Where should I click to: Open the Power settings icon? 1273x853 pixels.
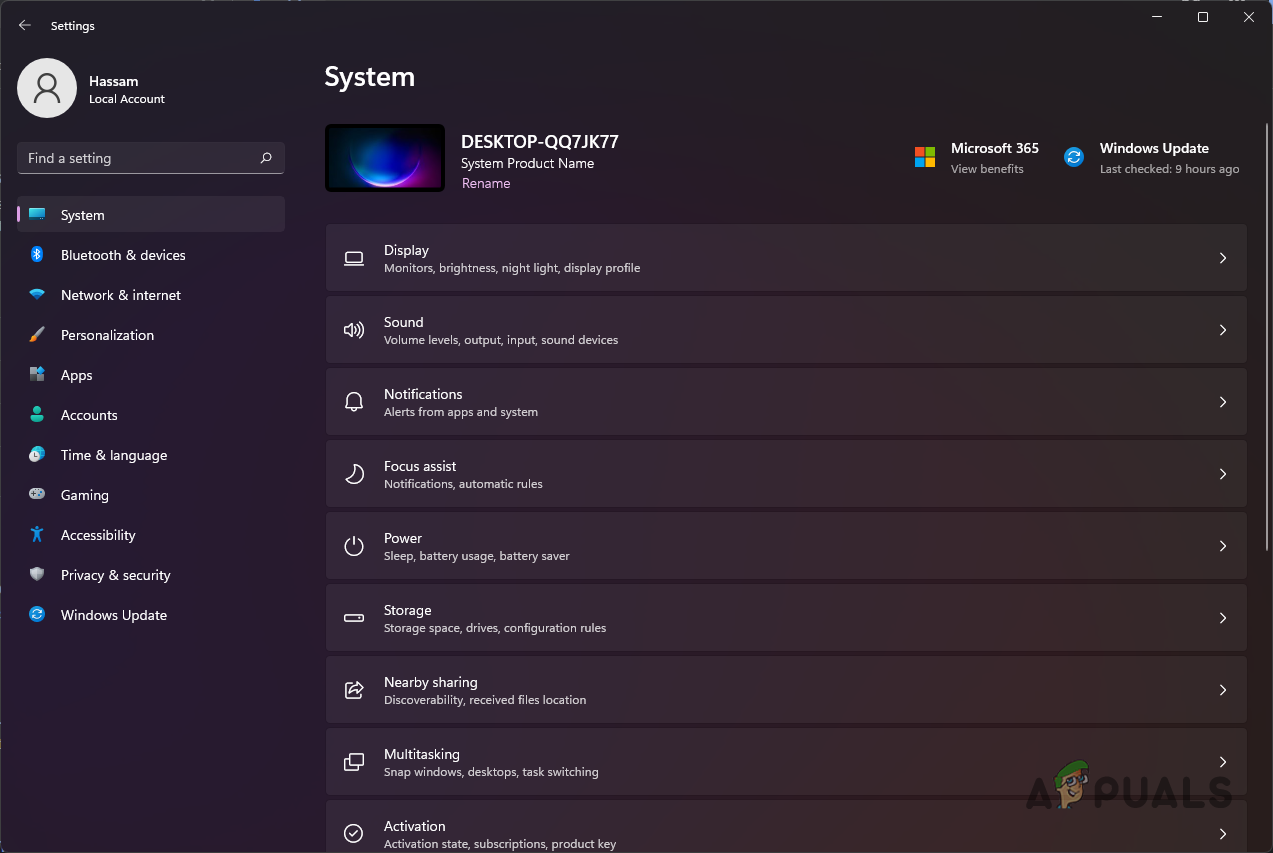point(354,545)
